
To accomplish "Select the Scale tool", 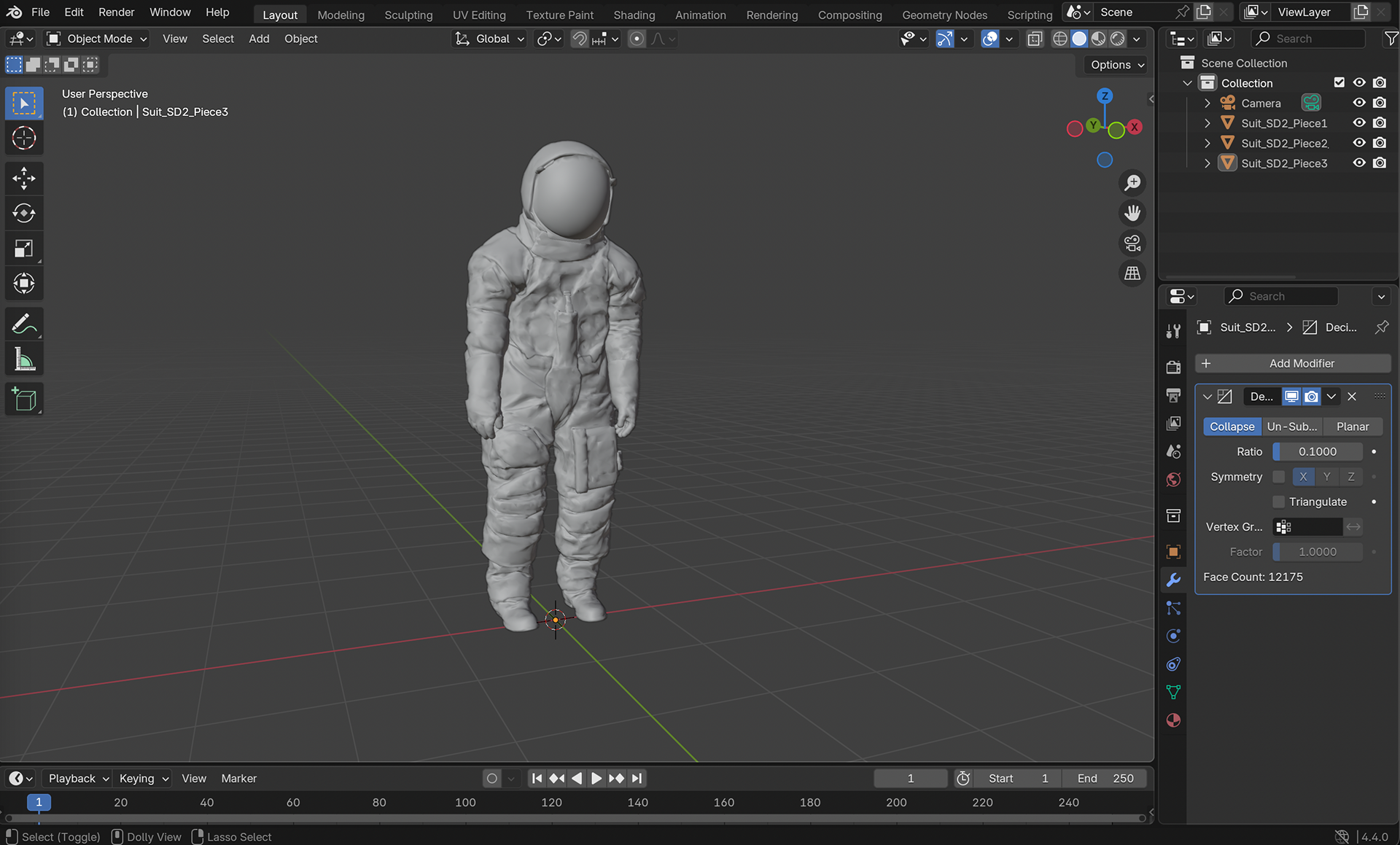I will [x=24, y=249].
